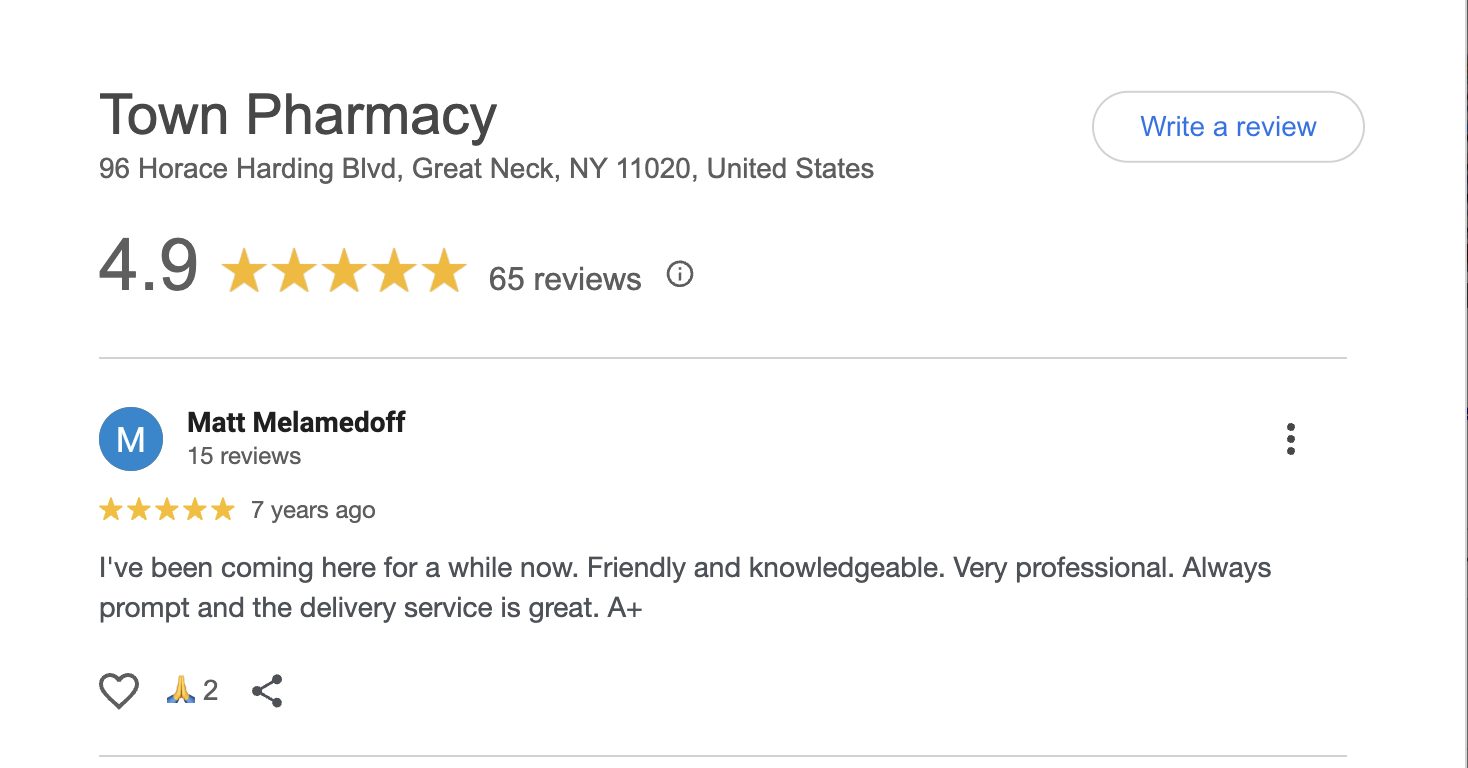Click the 65 reviews count
This screenshot has width=1468, height=768.
coord(564,278)
